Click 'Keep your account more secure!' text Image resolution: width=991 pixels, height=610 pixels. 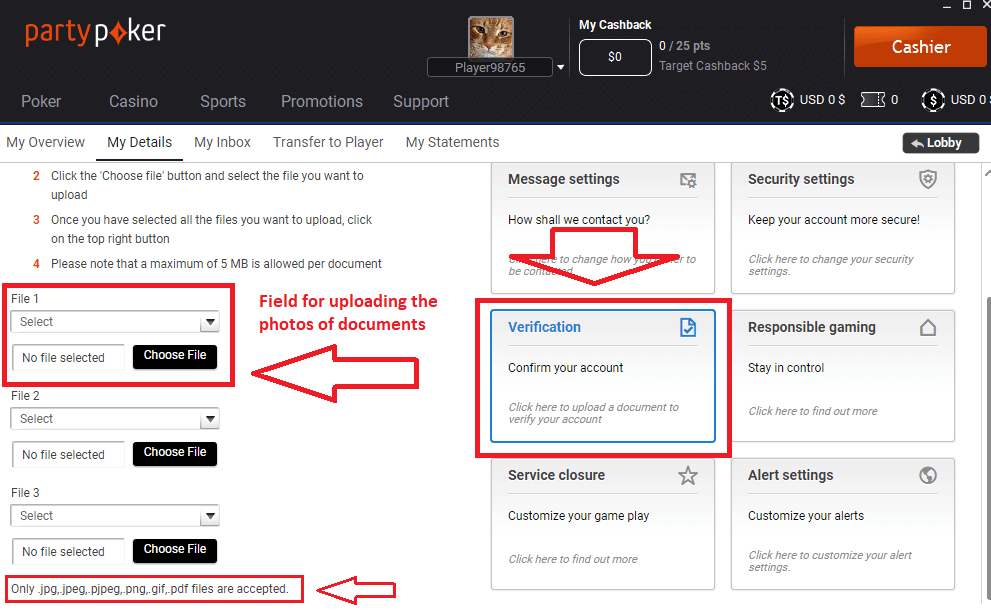pyautogui.click(x=834, y=220)
